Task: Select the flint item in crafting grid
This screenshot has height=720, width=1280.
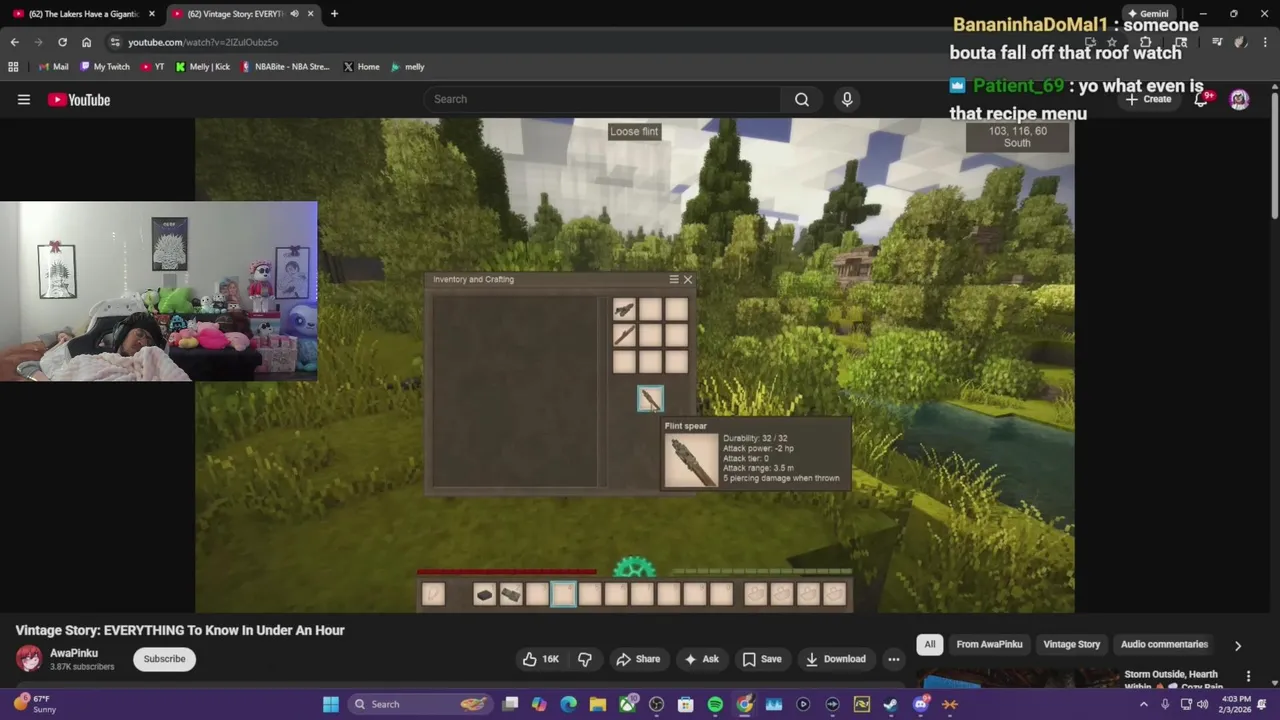Action: [624, 311]
